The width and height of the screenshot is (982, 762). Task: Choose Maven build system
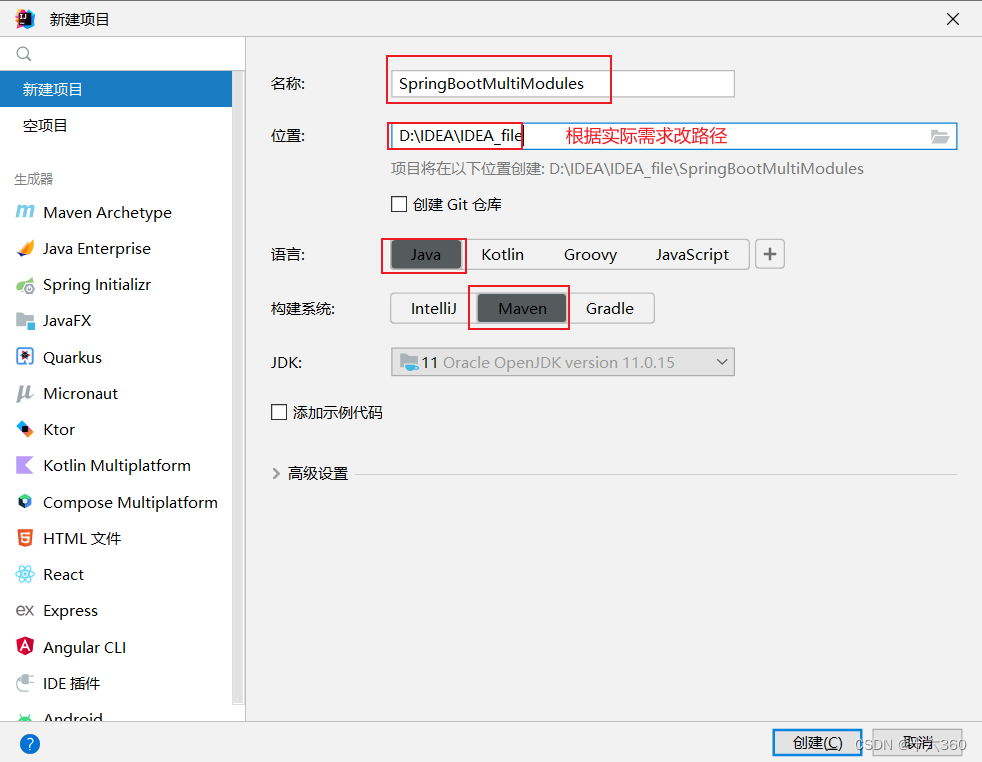pyautogui.click(x=522, y=309)
